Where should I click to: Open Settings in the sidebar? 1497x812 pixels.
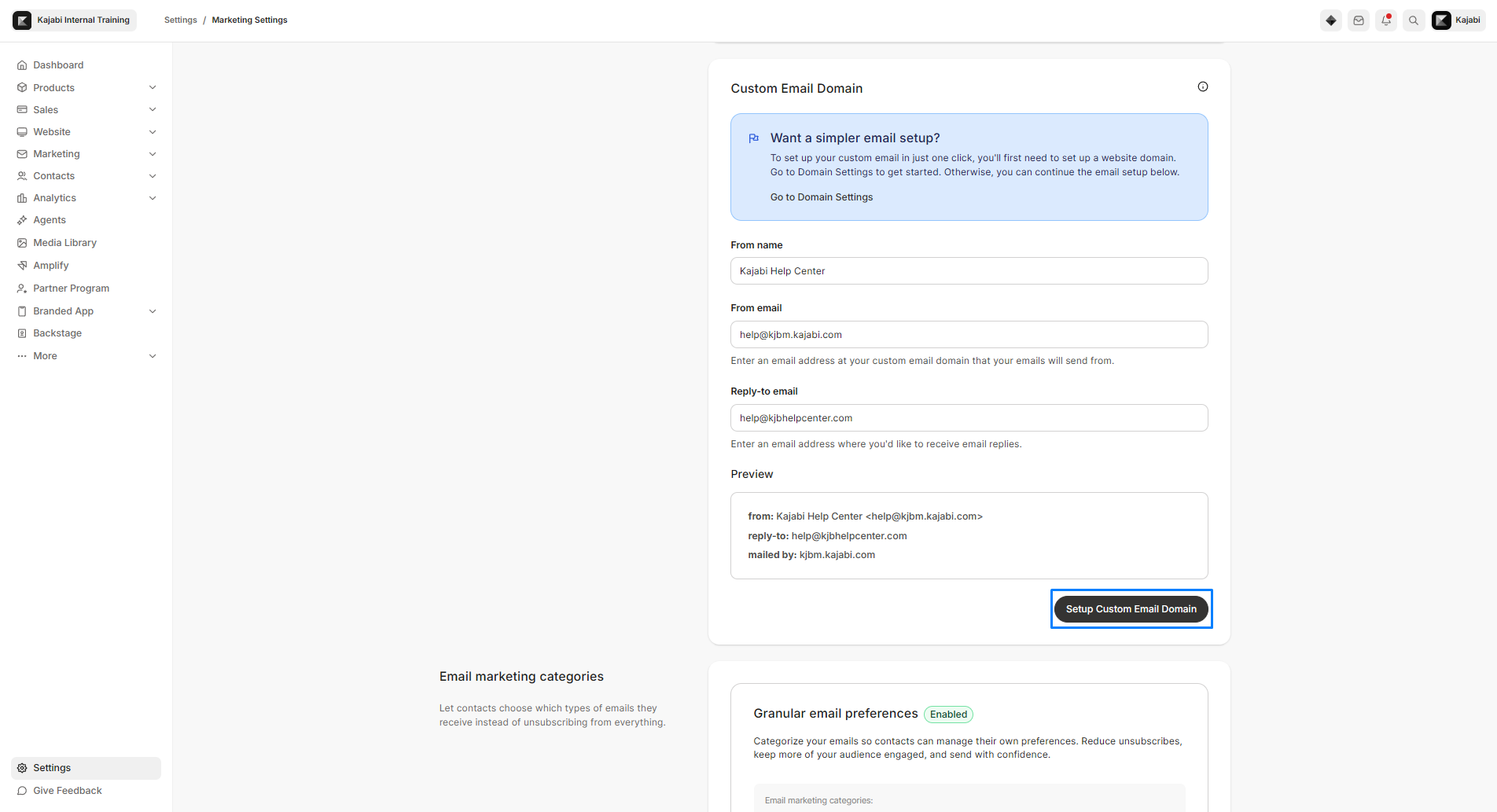click(86, 768)
